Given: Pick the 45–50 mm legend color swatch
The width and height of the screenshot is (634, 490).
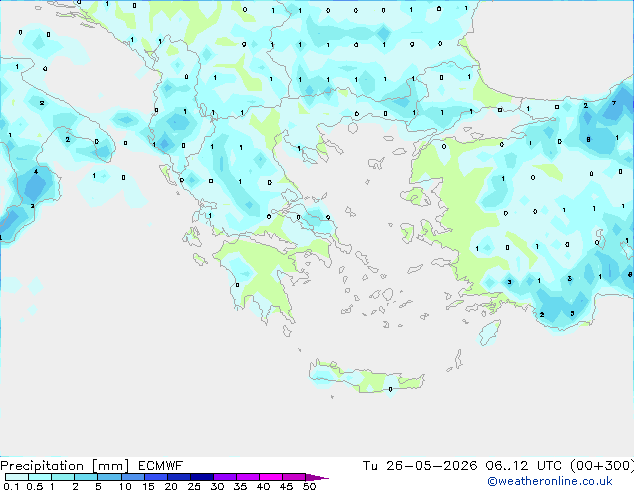Looking at the screenshot, I should click(294, 477).
